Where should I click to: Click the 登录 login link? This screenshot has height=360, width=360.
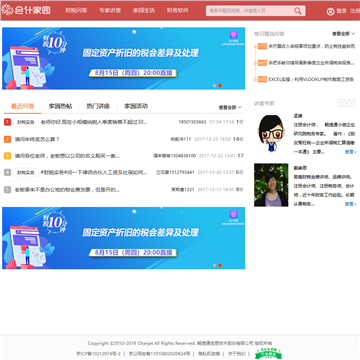[341, 11]
